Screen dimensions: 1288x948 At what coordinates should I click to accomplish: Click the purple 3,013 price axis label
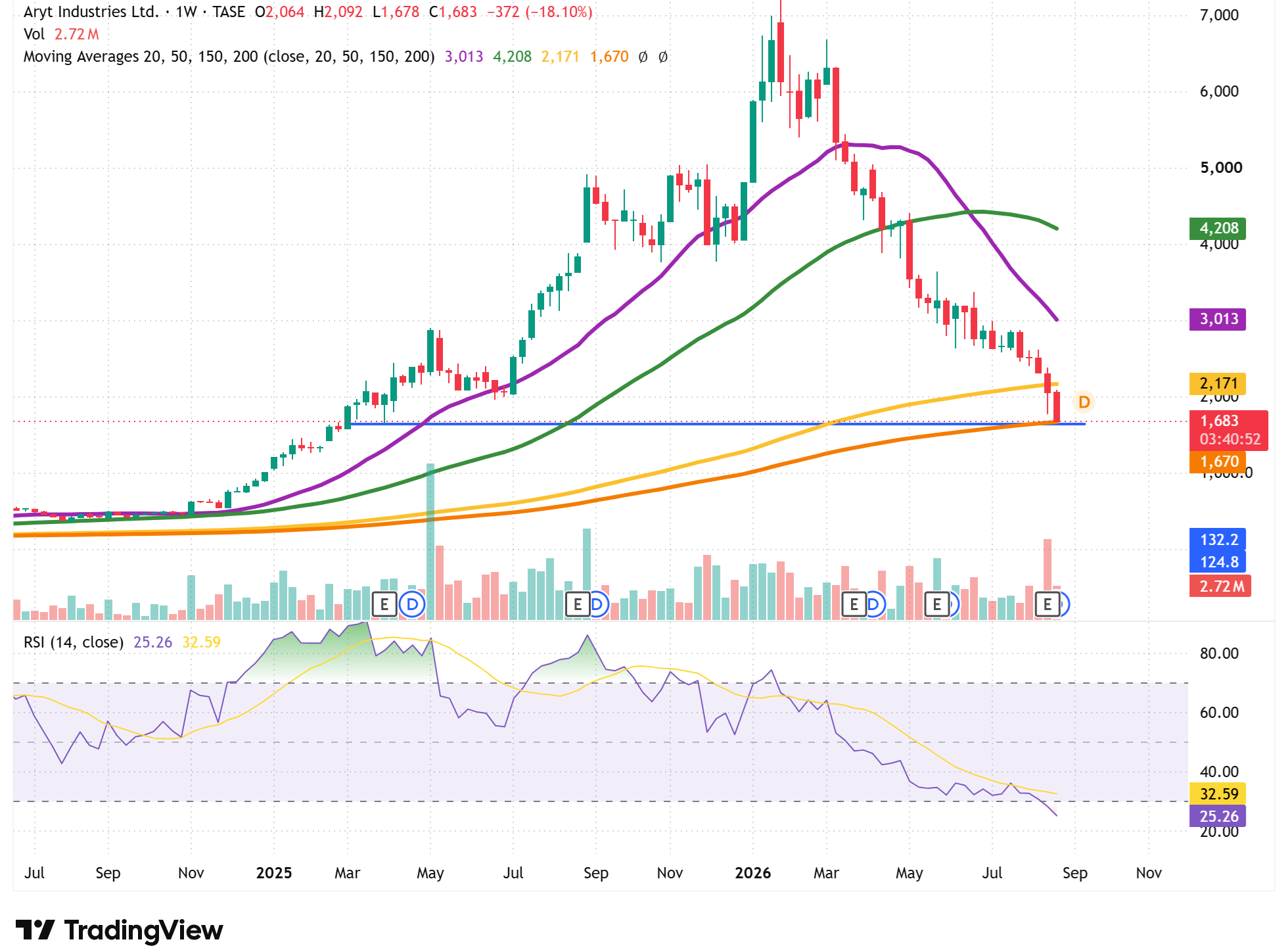(x=1218, y=320)
